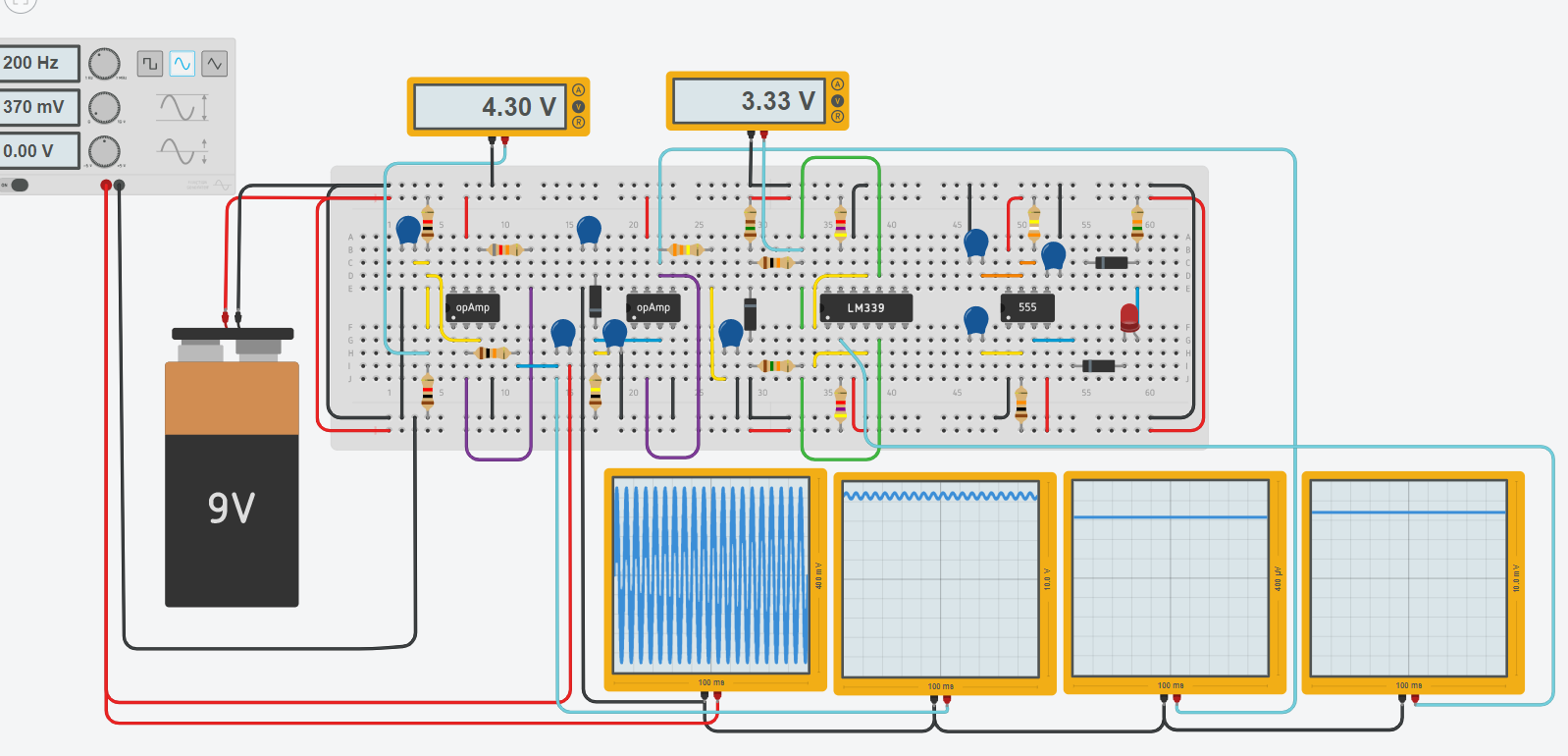Screen dimensions: 1568x756
Task: Click the 100 ms label on the sine oscilloscope
Action: point(711,682)
